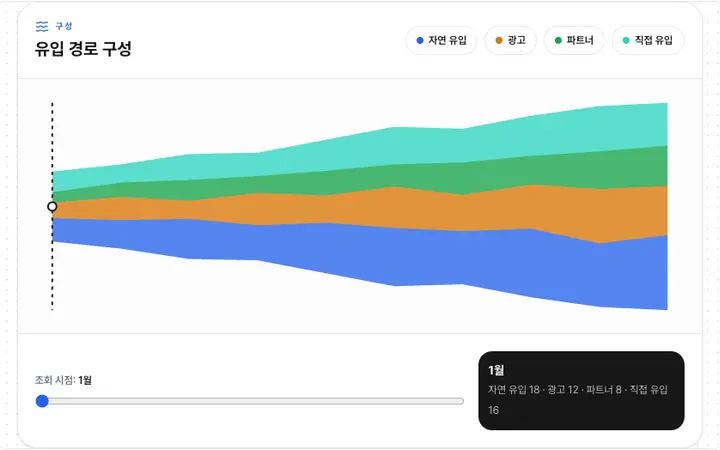The image size is (720, 450).
Task: Click the blue slider thumb for 조회 시점
Action: tap(42, 401)
